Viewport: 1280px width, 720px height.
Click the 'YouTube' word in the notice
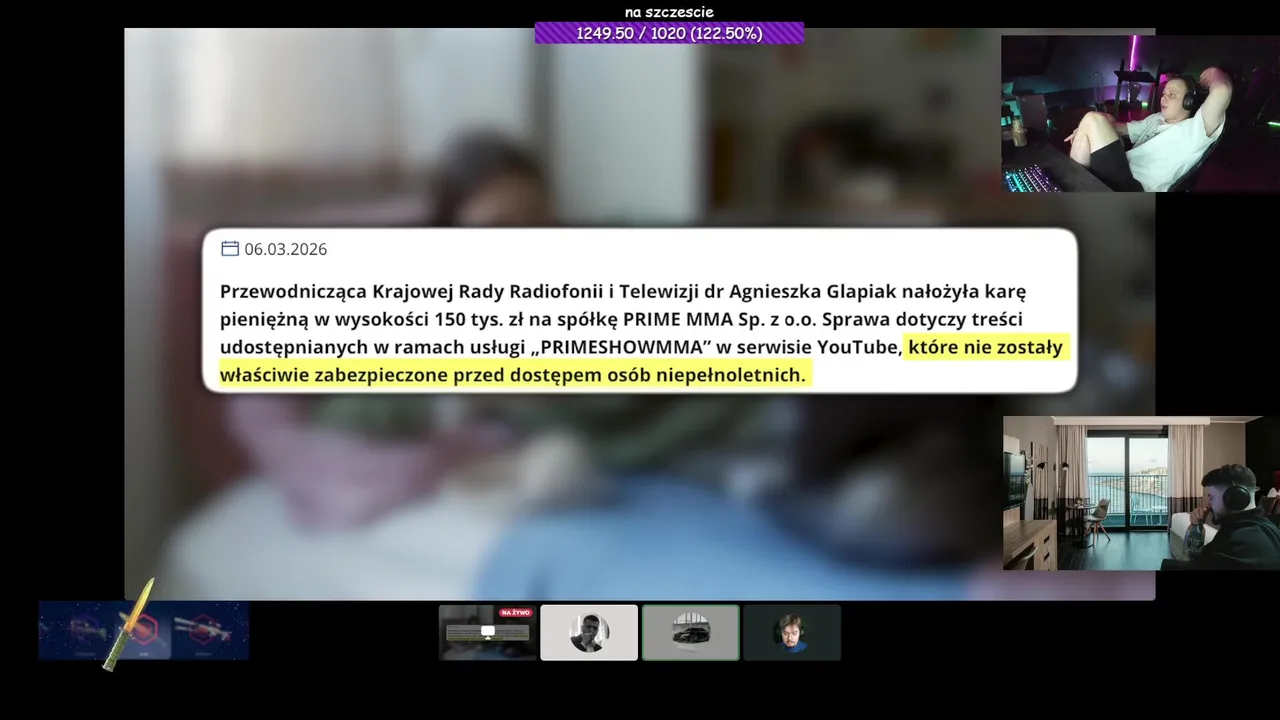857,347
